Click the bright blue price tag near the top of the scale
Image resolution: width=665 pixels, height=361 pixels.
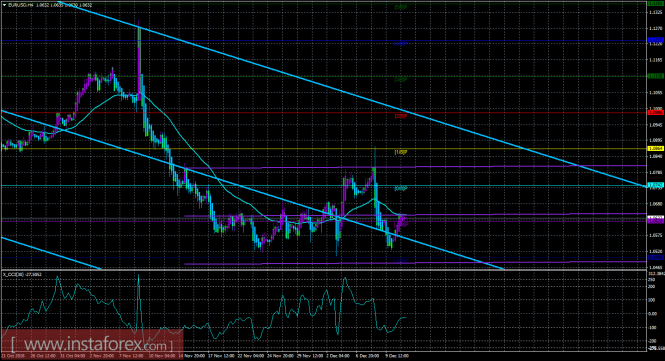click(656, 40)
